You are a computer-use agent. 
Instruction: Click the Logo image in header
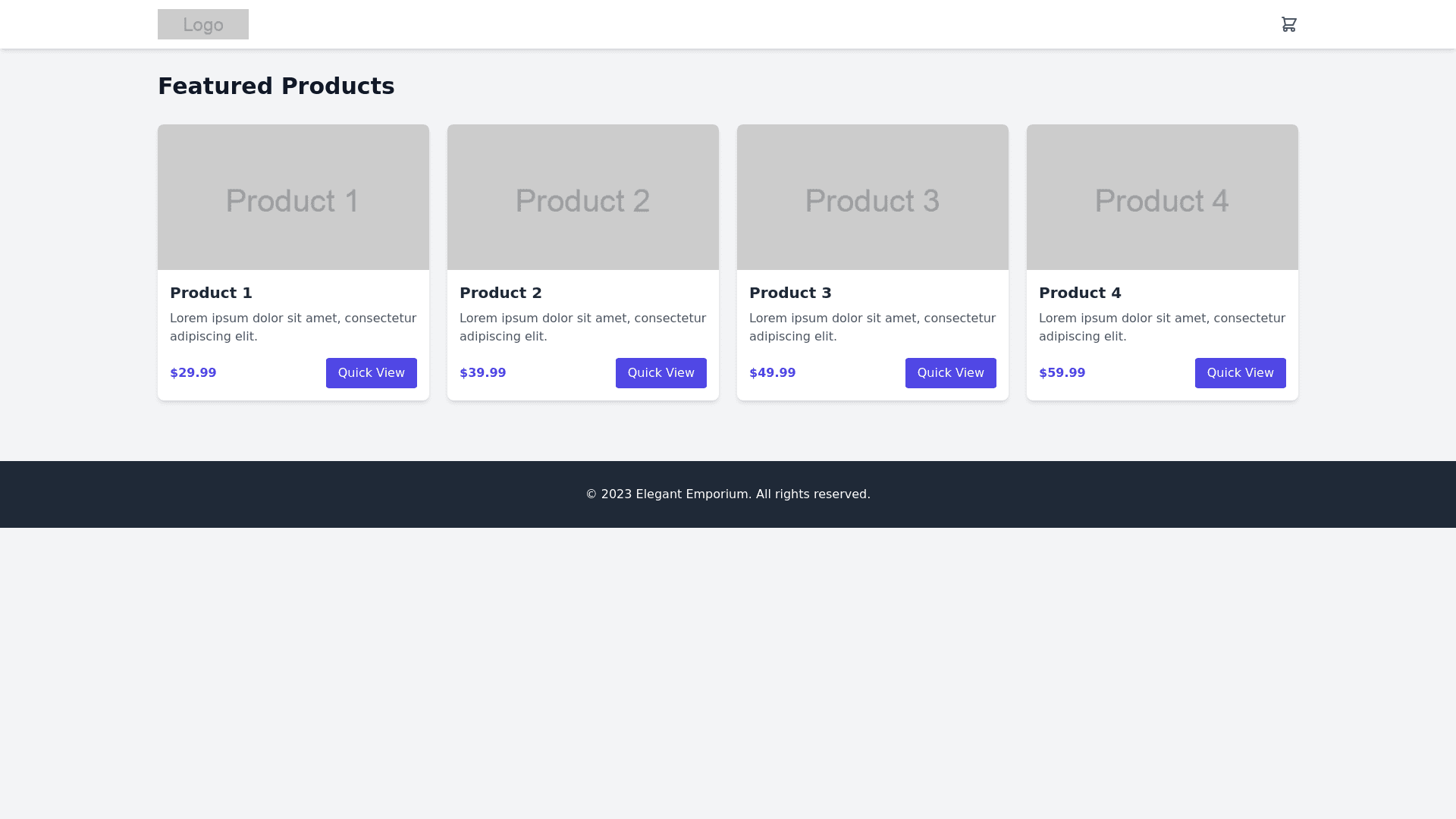202,24
